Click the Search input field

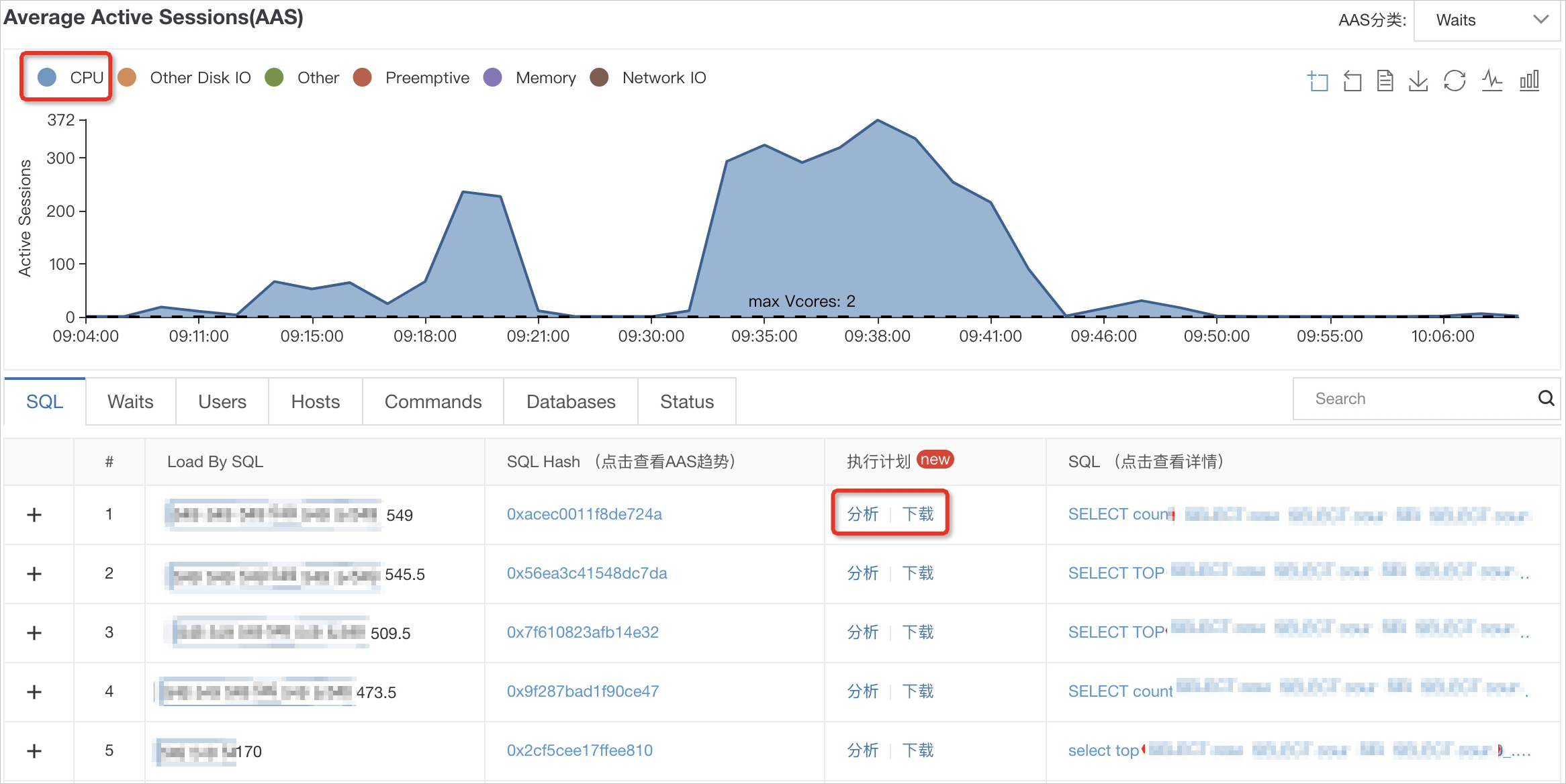(1410, 399)
